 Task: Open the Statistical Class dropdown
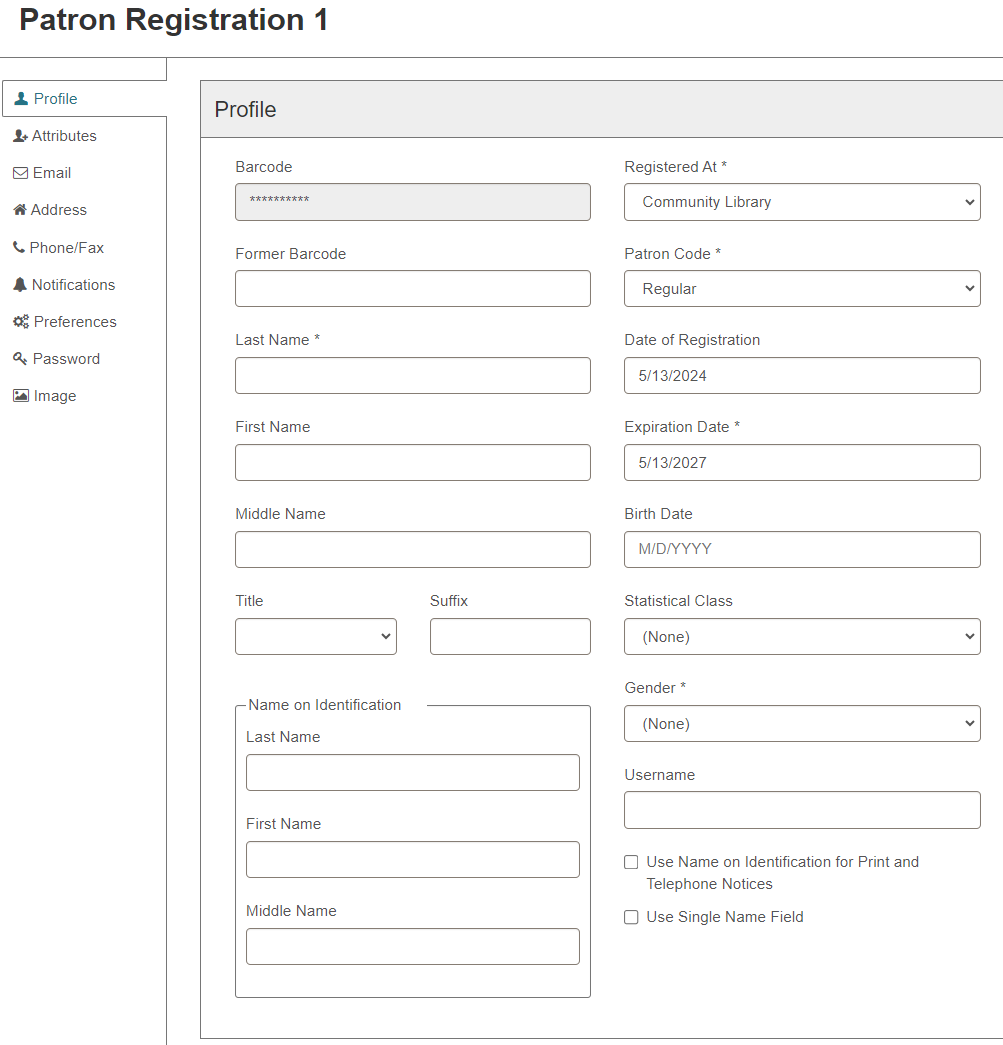[x=802, y=636]
